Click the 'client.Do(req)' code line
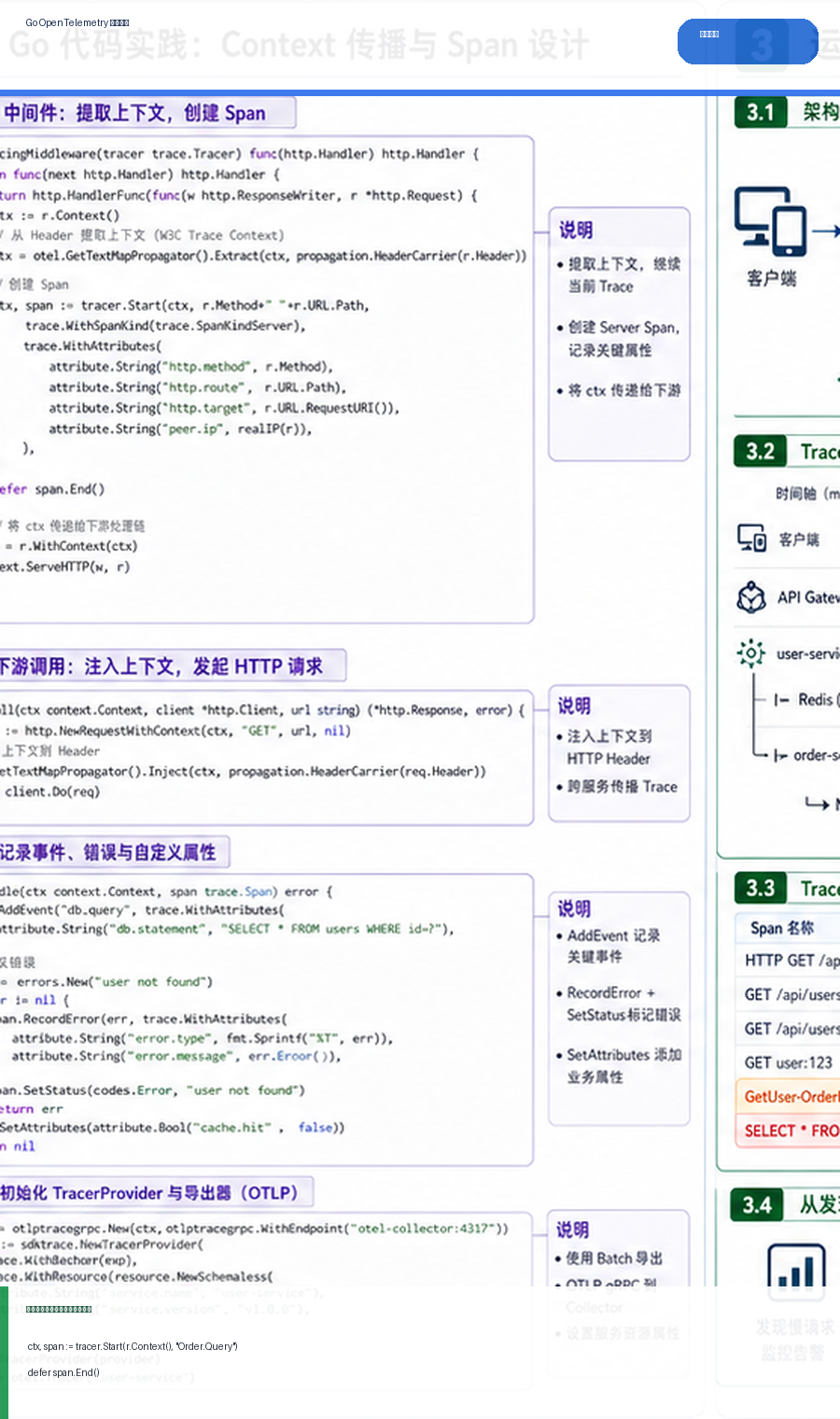The height and width of the screenshot is (1419, 840). point(52,791)
